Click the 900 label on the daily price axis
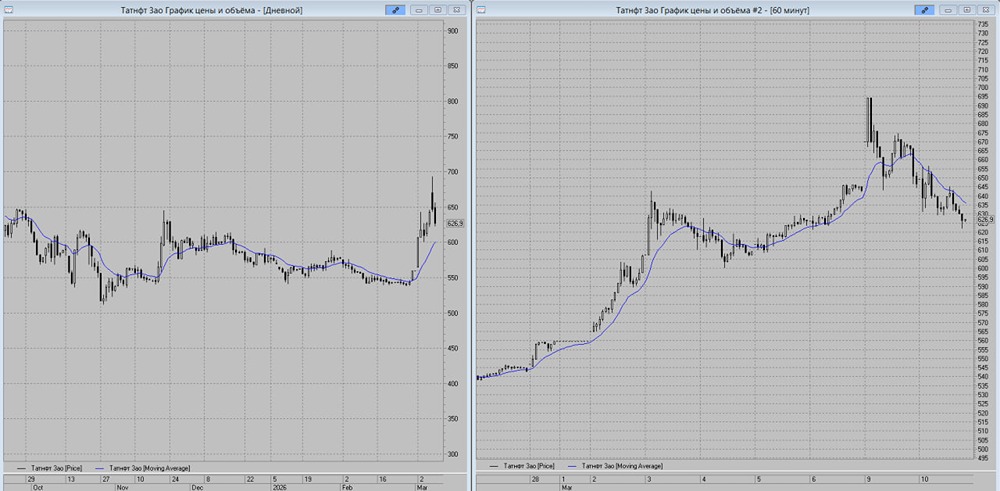 point(453,31)
